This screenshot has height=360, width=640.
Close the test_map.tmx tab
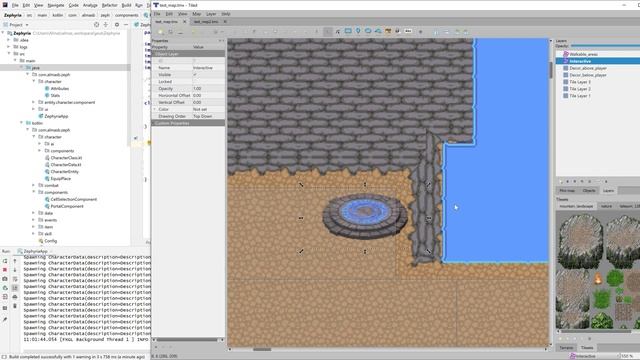click(x=184, y=22)
